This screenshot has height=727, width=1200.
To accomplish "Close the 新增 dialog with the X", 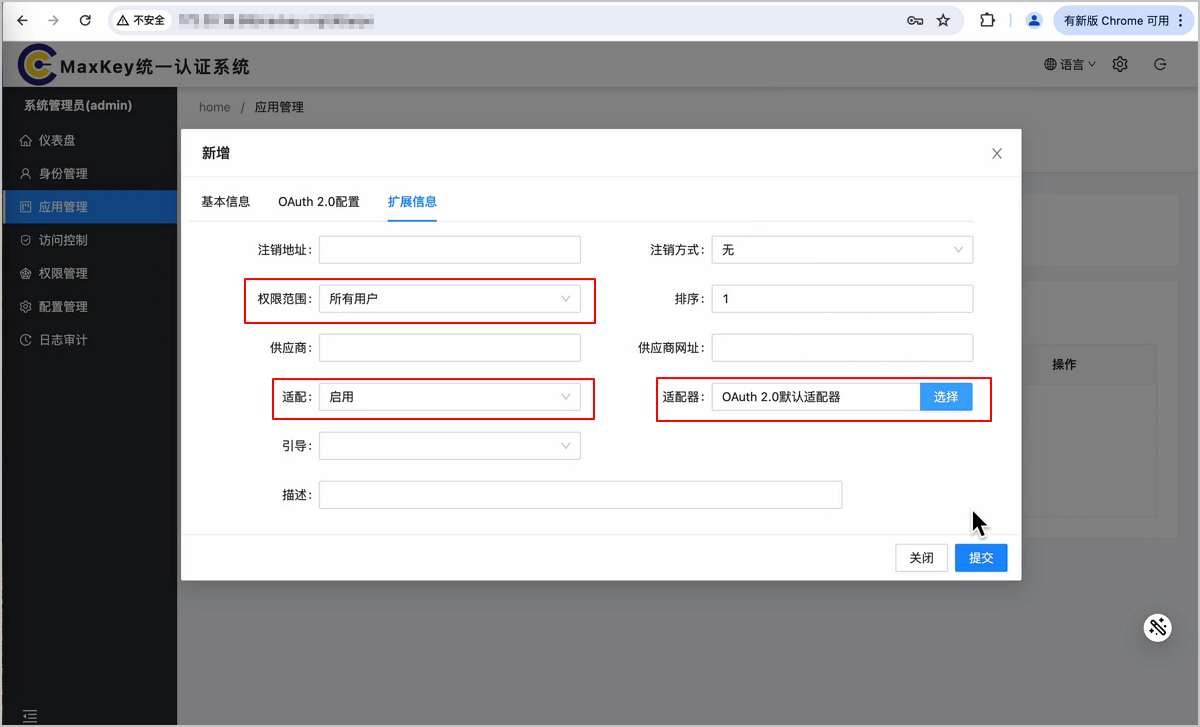I will click(x=996, y=153).
